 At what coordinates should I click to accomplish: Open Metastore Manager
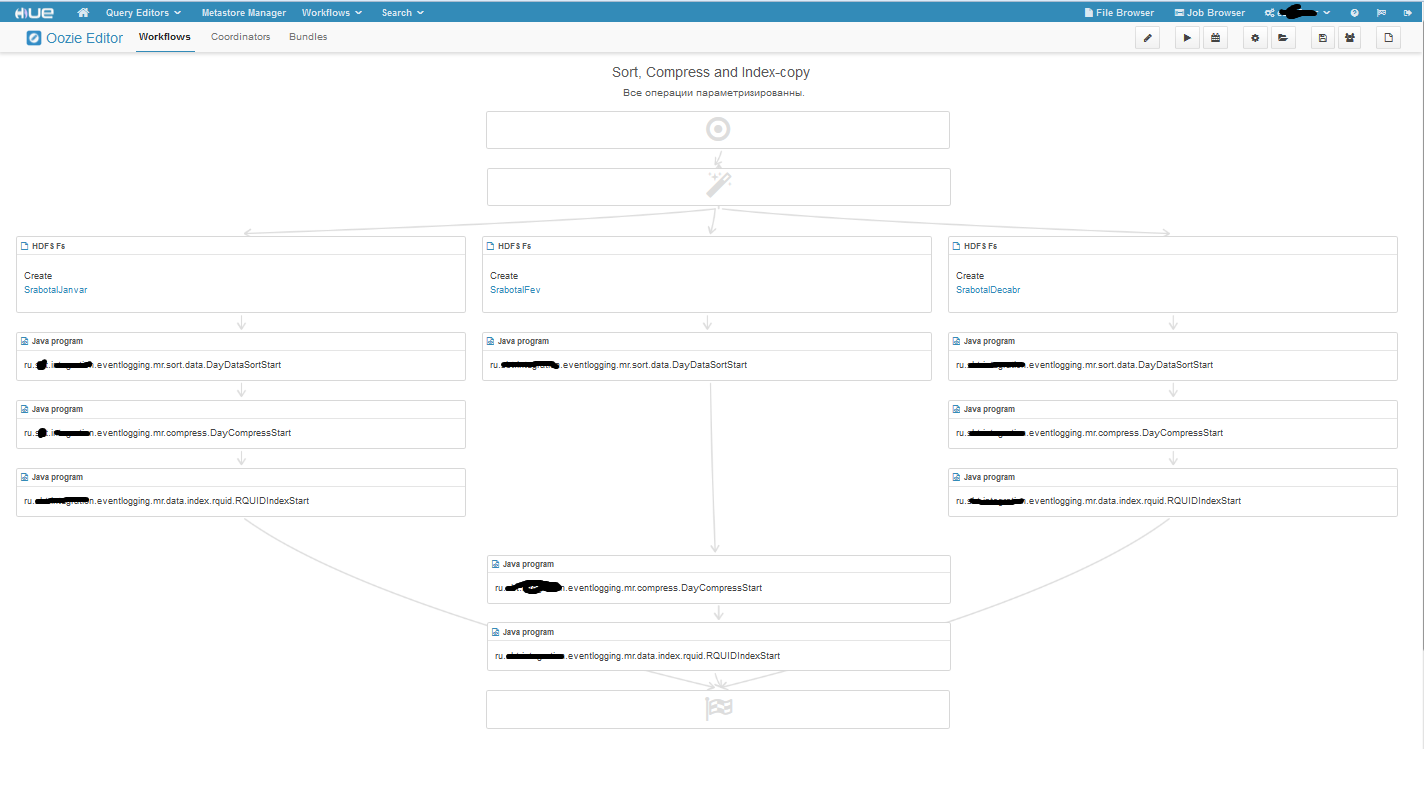(x=244, y=13)
